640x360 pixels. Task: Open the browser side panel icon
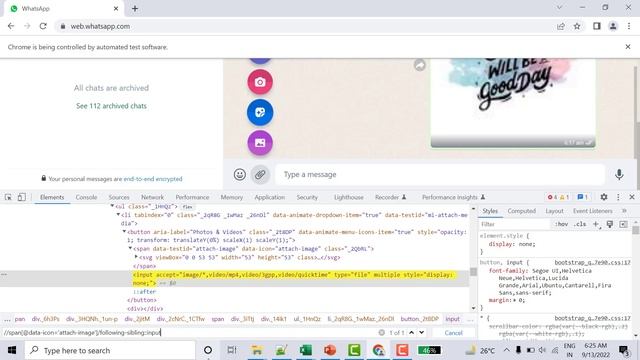(597, 26)
